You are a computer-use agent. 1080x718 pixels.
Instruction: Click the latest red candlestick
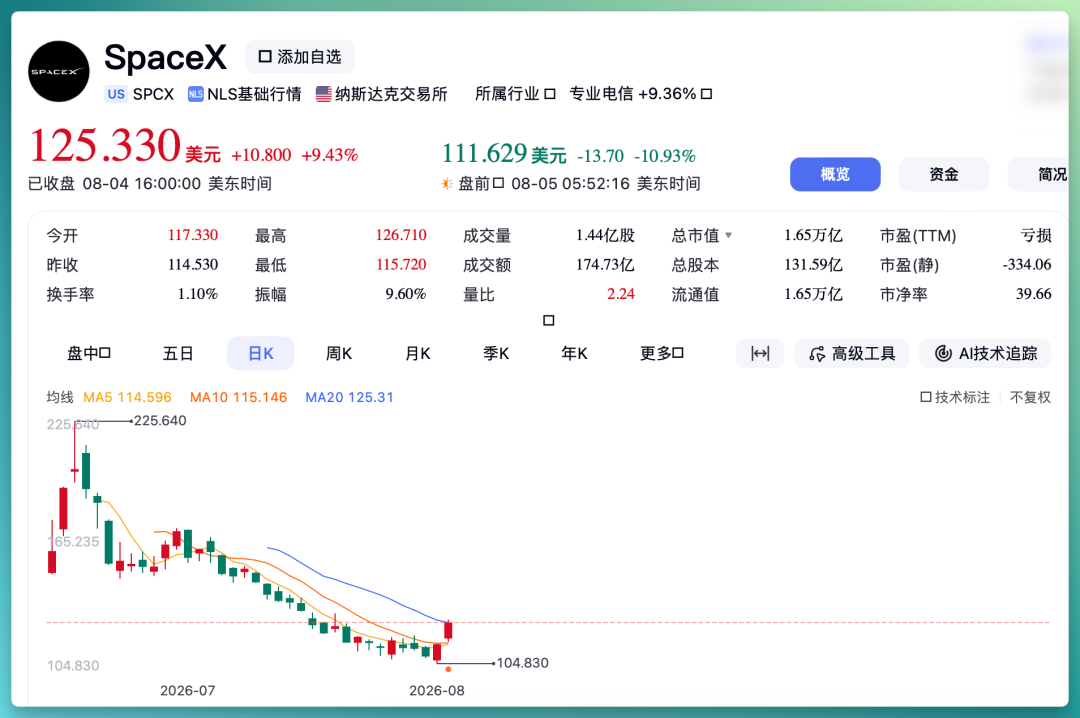pos(448,630)
